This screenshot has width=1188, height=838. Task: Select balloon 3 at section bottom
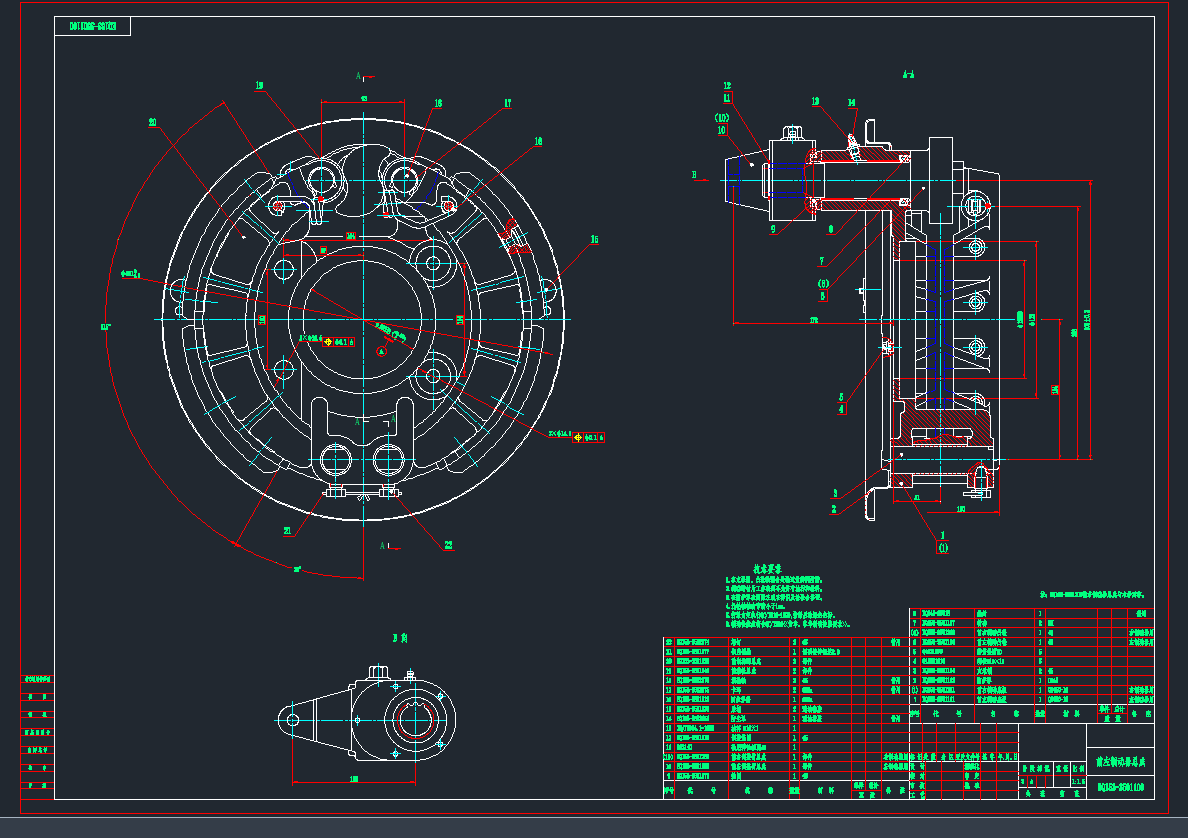(835, 493)
